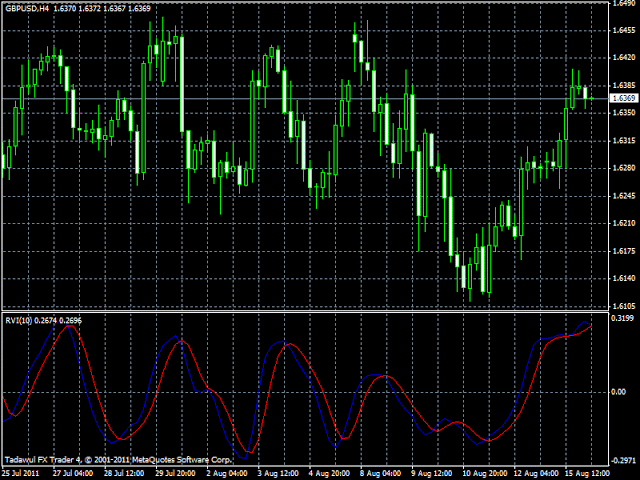Click the 10 Aug 20:00 time label
640x480 pixels.
pos(484,473)
